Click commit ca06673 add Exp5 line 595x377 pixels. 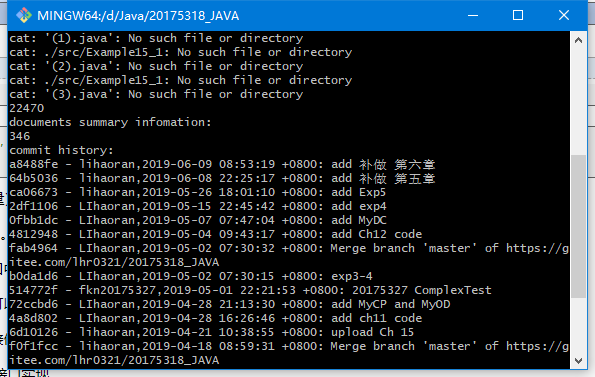[x=197, y=193]
